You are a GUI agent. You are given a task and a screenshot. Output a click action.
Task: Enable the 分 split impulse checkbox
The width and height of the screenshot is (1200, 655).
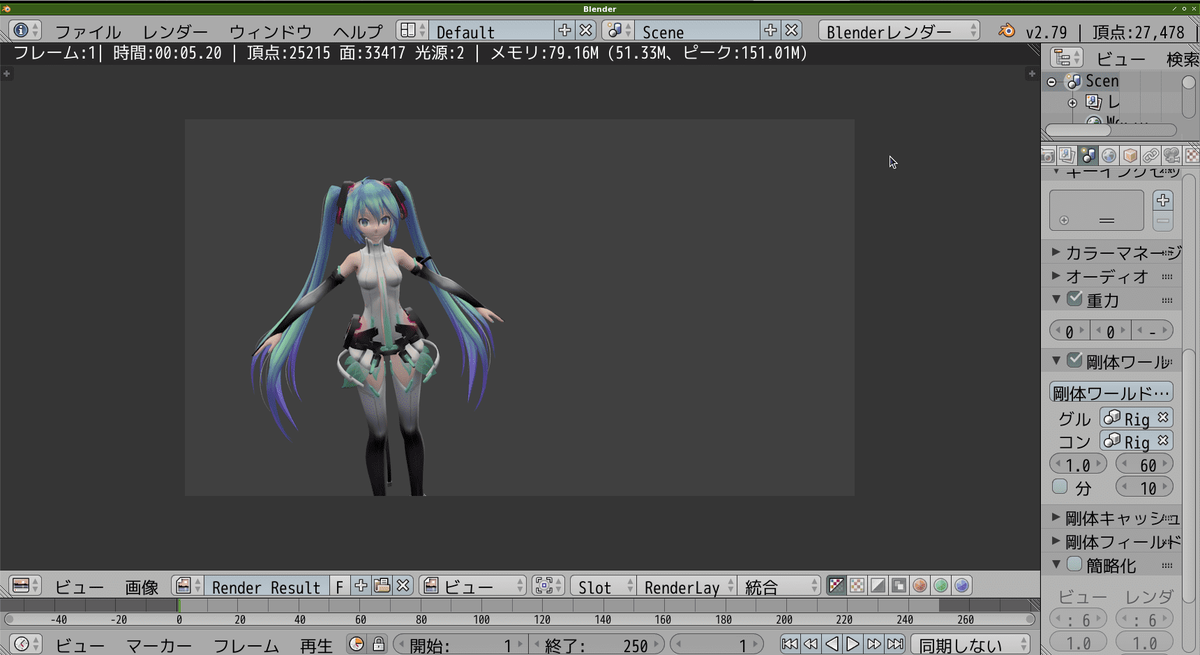[1060, 487]
